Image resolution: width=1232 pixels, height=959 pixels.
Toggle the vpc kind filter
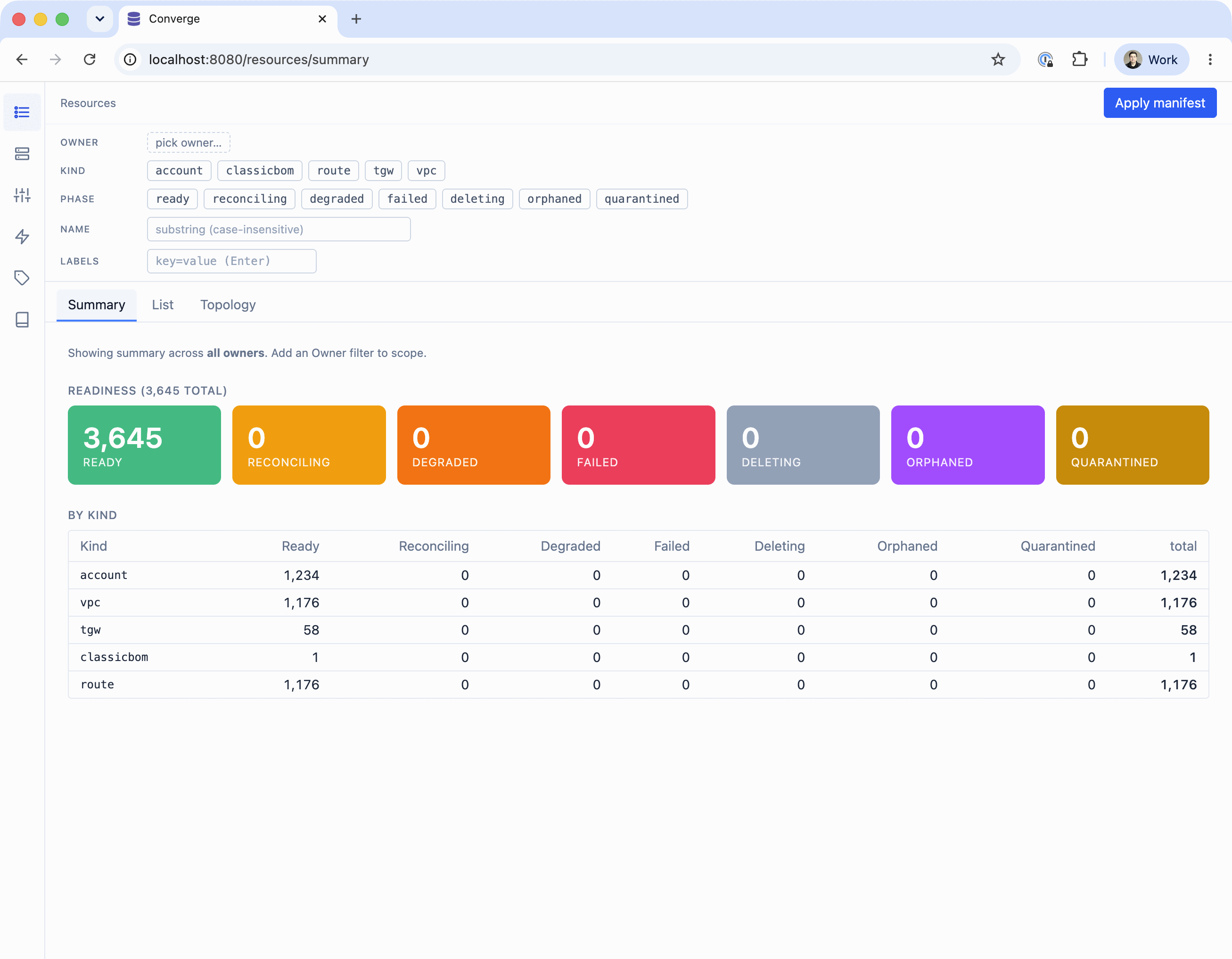click(x=426, y=171)
